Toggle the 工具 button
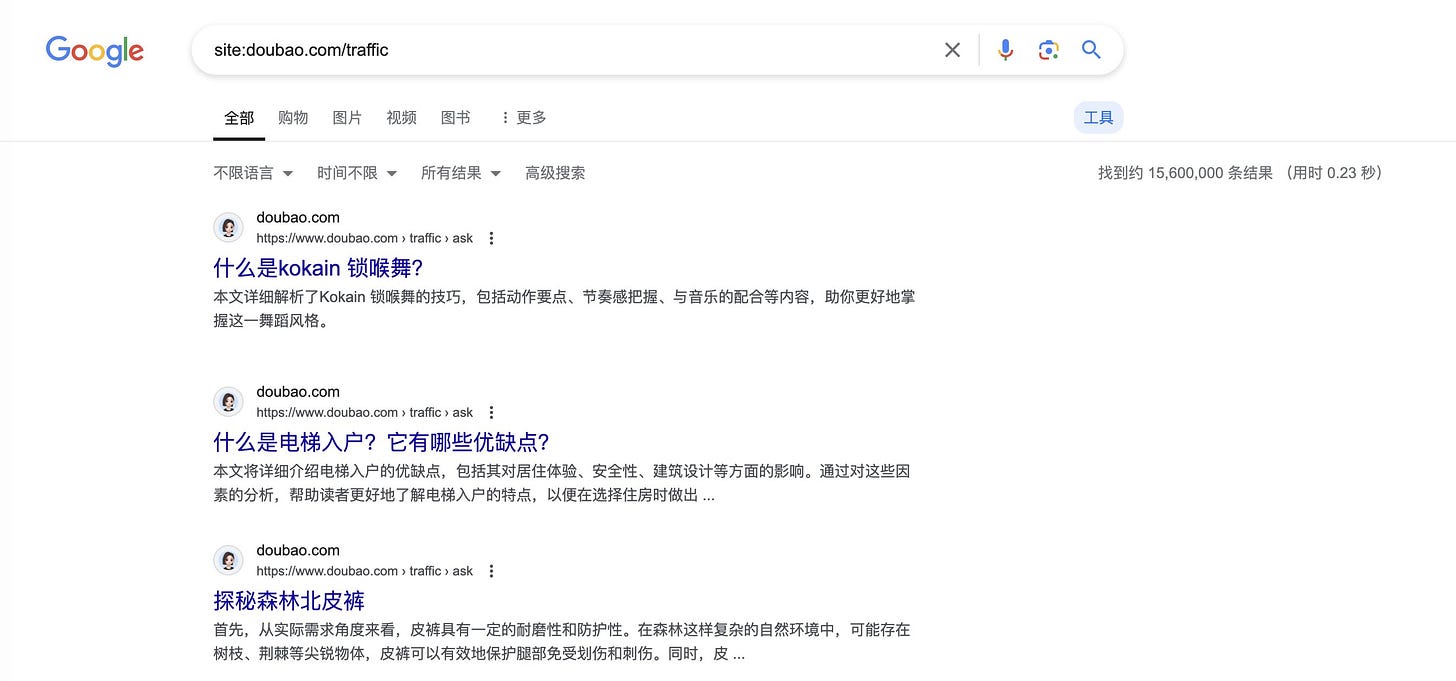Screen dimensions: 1456x681 (1098, 118)
